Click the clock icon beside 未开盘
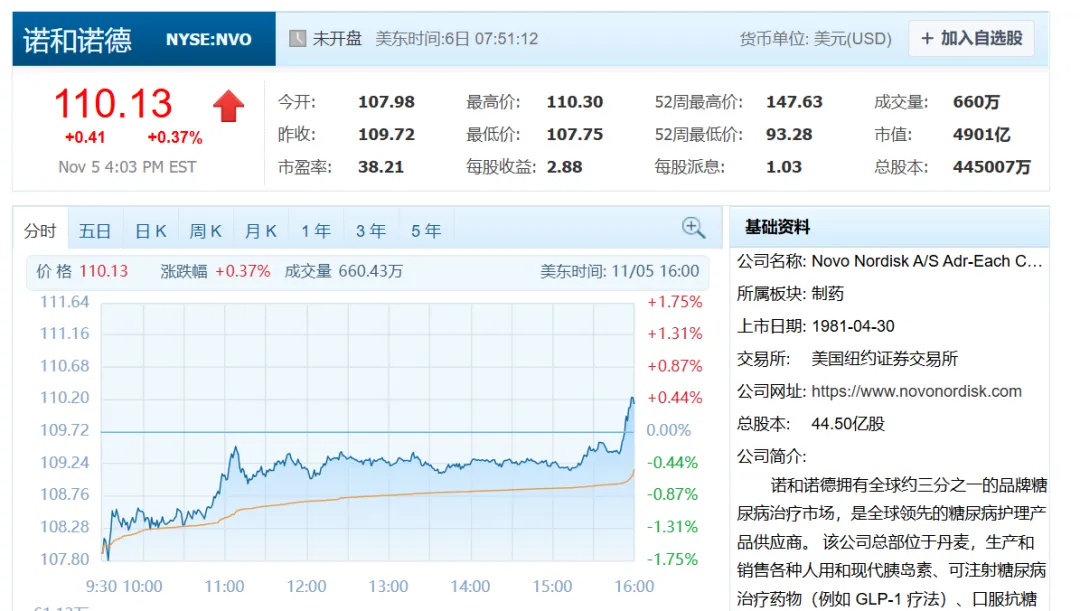Image resolution: width=1080 pixels, height=611 pixels. click(297, 39)
